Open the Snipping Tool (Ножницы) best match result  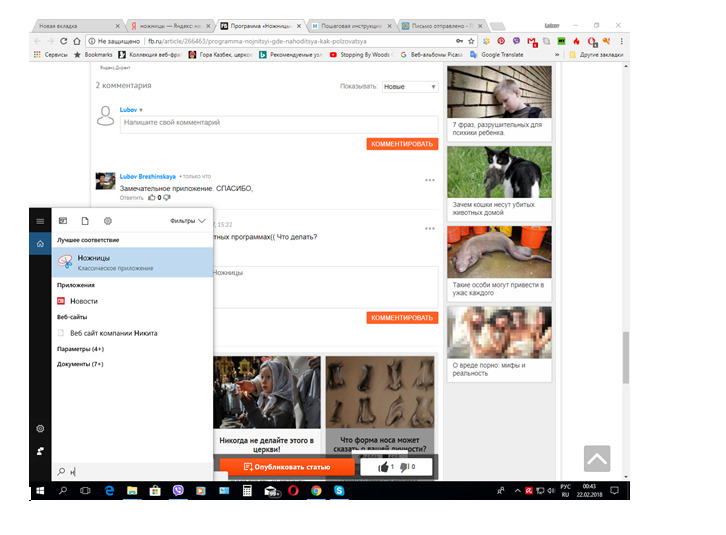pos(132,262)
